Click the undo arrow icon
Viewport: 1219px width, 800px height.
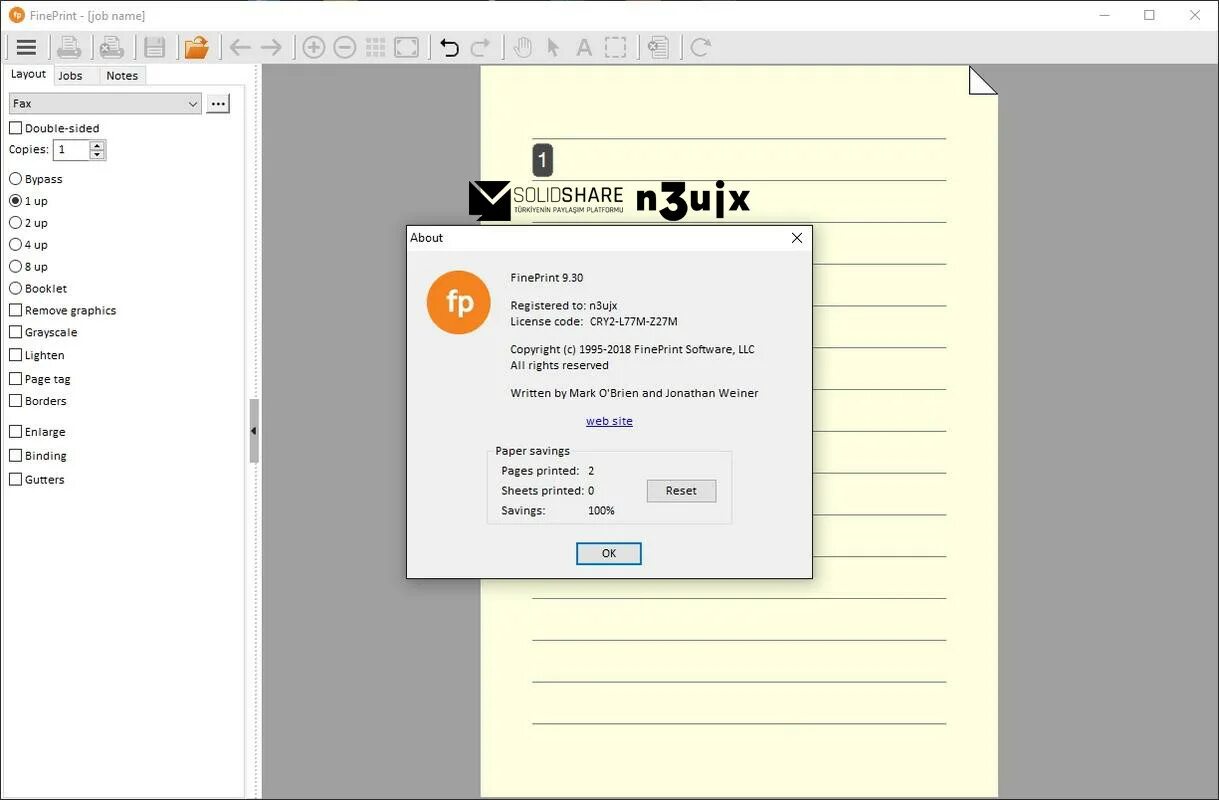coord(449,46)
